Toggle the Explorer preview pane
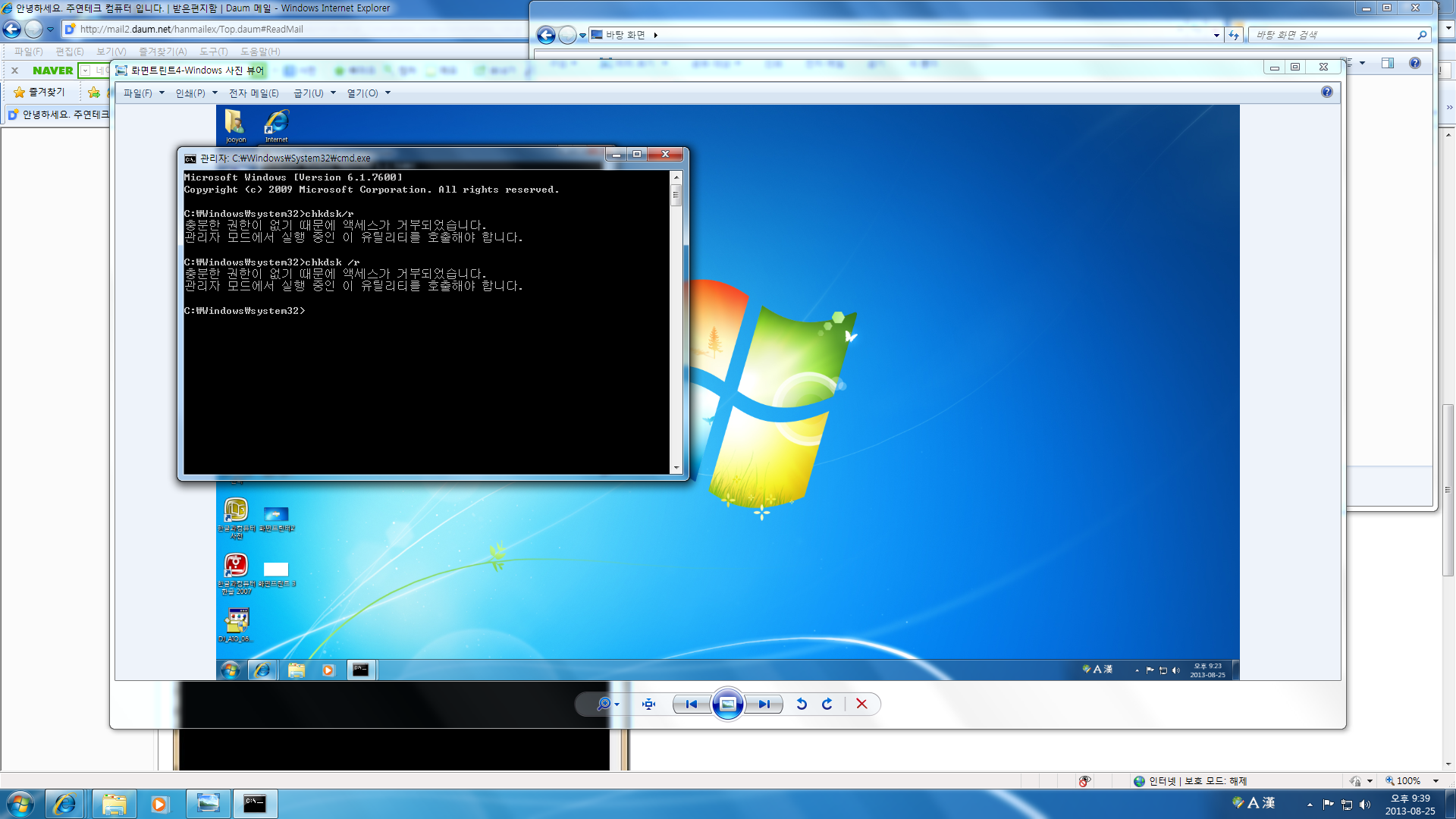This screenshot has height=819, width=1456. pyautogui.click(x=1388, y=63)
